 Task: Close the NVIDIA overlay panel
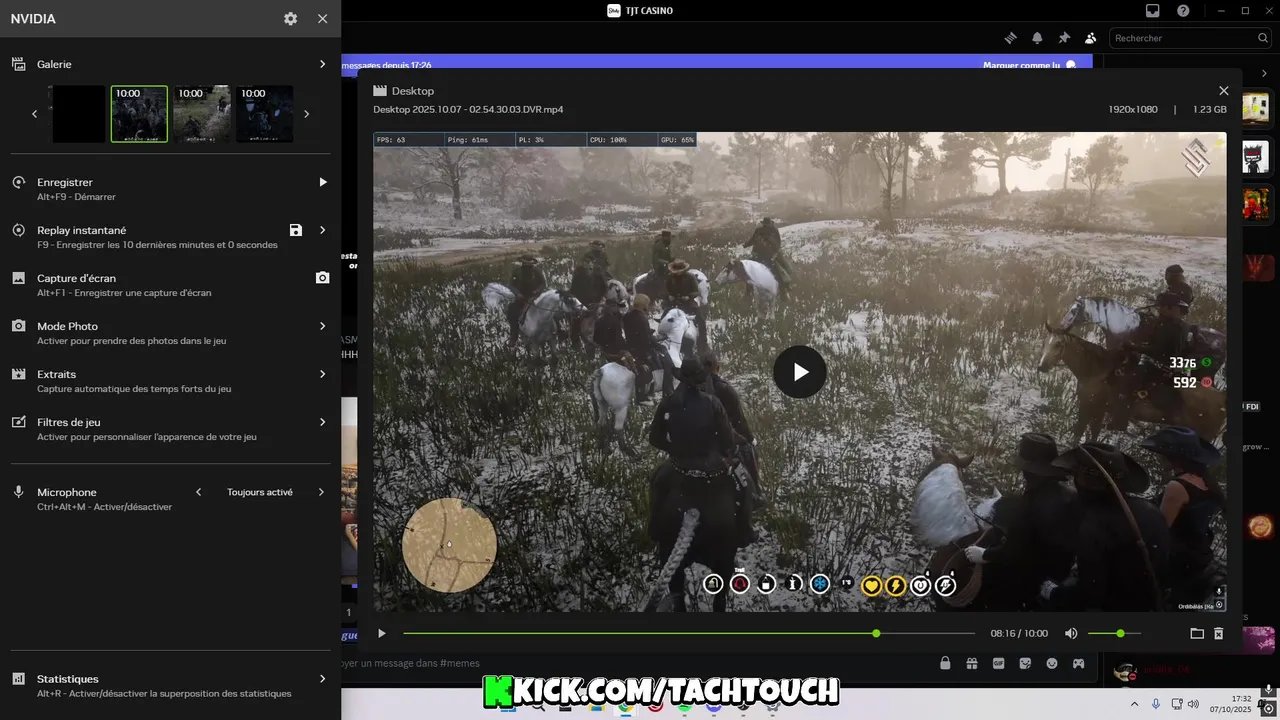[322, 19]
